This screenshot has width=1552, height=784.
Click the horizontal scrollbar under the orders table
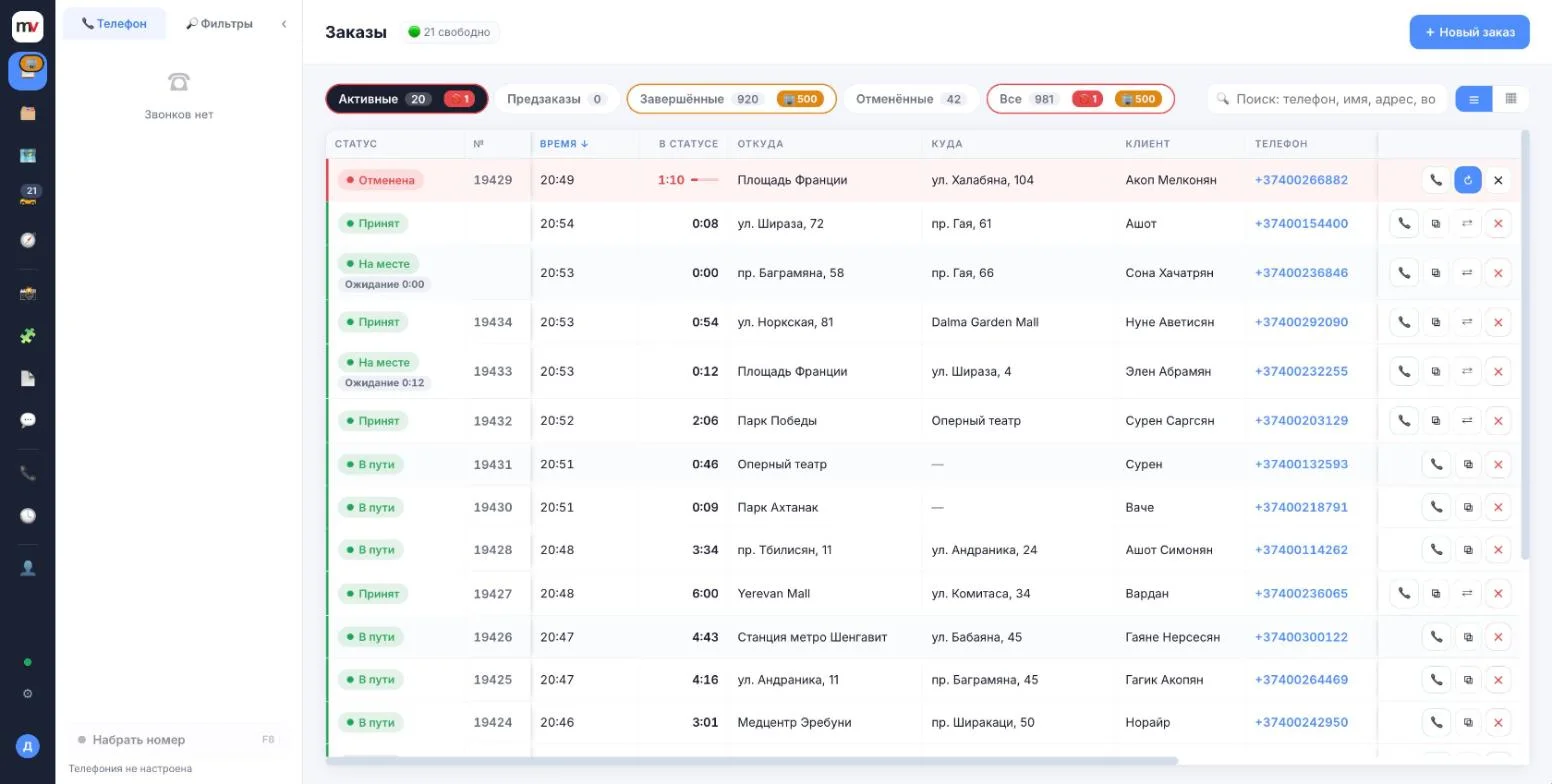[x=752, y=761]
